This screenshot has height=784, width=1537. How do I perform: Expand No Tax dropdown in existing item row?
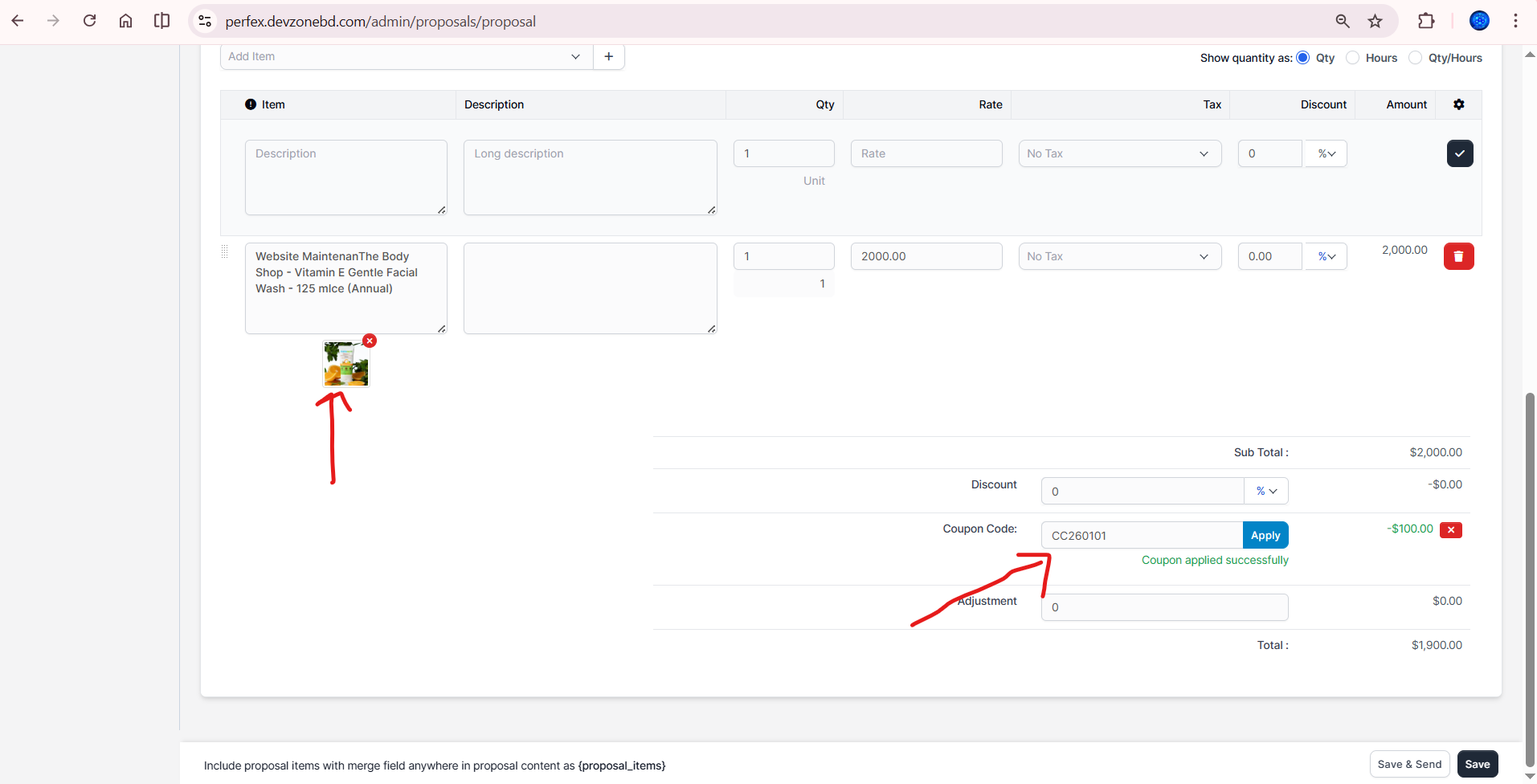point(1119,256)
